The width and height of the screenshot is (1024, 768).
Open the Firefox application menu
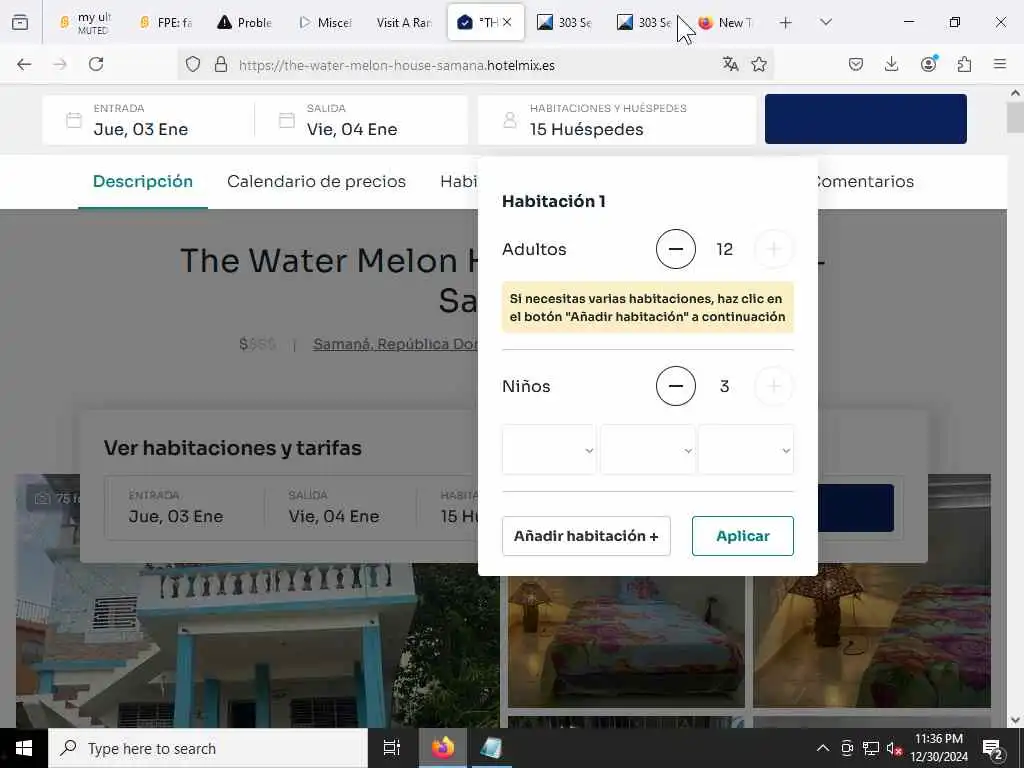tap(1000, 64)
